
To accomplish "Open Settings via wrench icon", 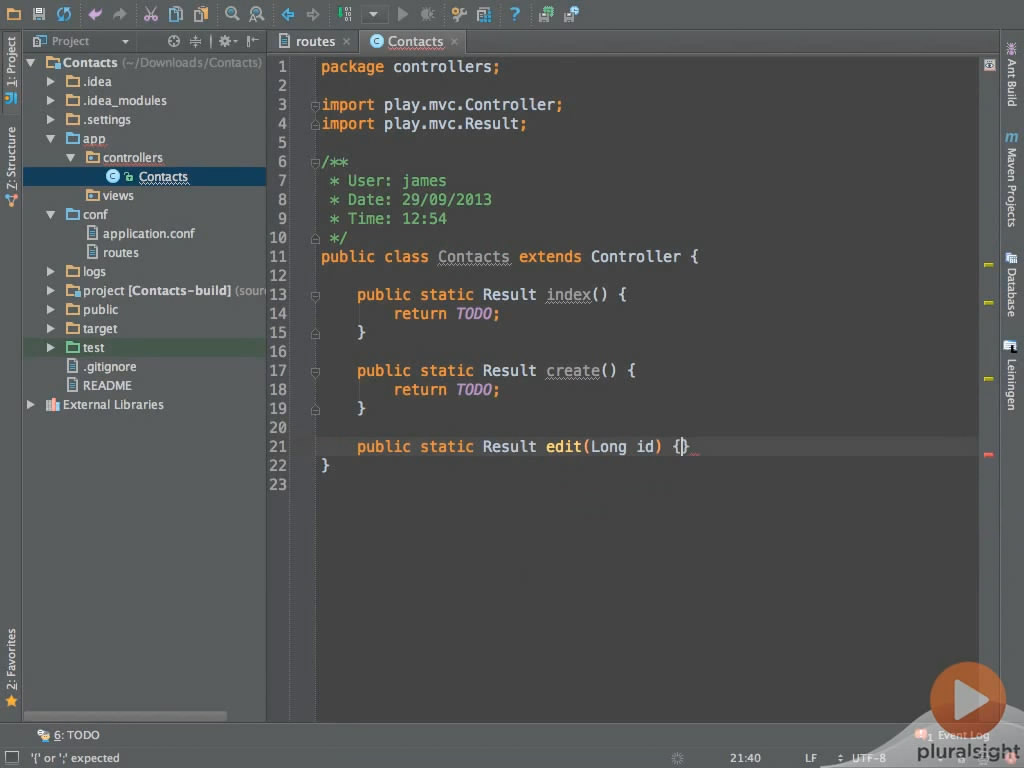I will 459,14.
